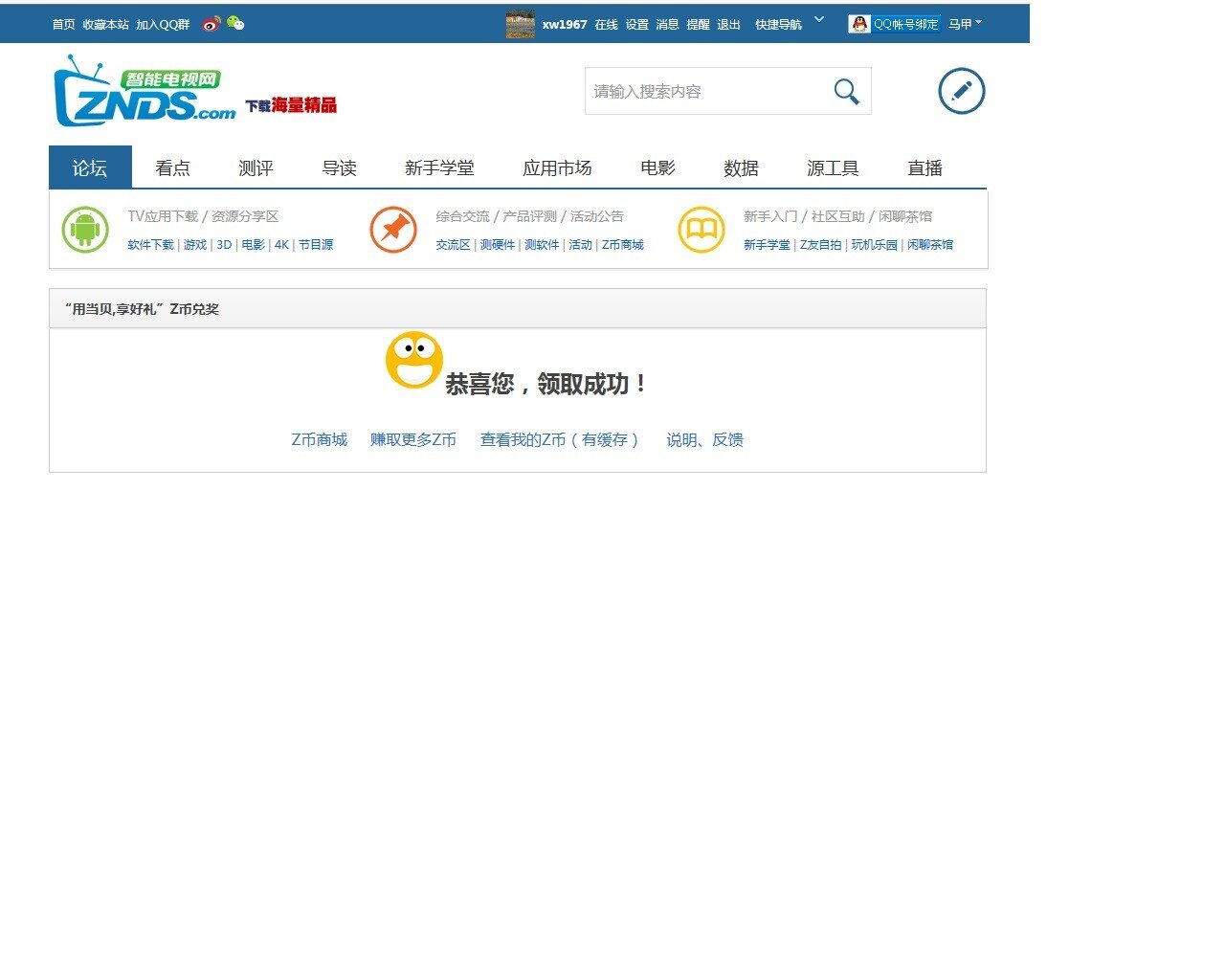
Task: Click the 综合交流 / 产品评测 / 活动公告 heading
Action: tap(529, 217)
